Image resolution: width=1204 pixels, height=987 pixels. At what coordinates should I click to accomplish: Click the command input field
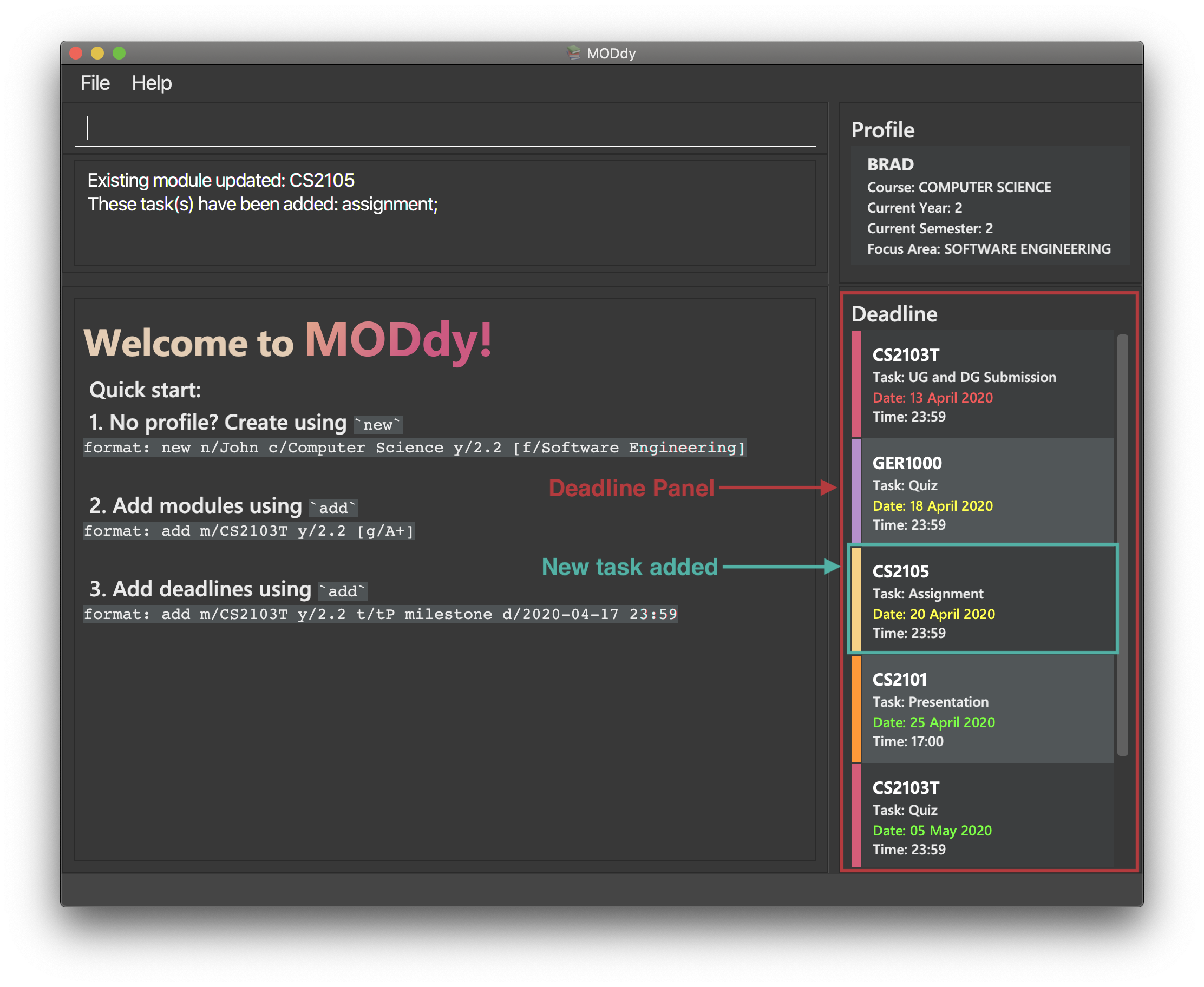point(445,128)
